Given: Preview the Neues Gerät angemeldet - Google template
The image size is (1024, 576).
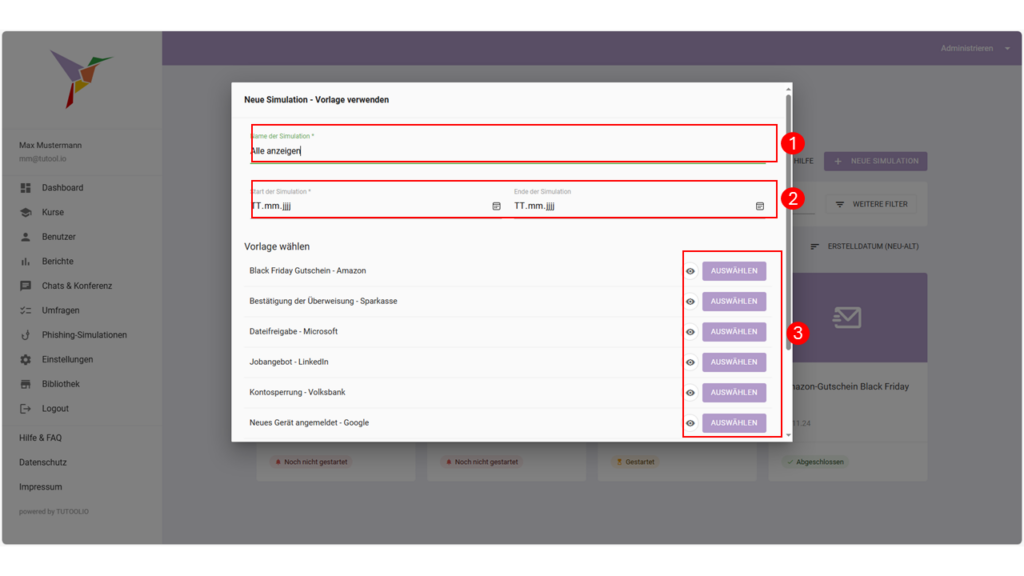Looking at the screenshot, I should 690,423.
